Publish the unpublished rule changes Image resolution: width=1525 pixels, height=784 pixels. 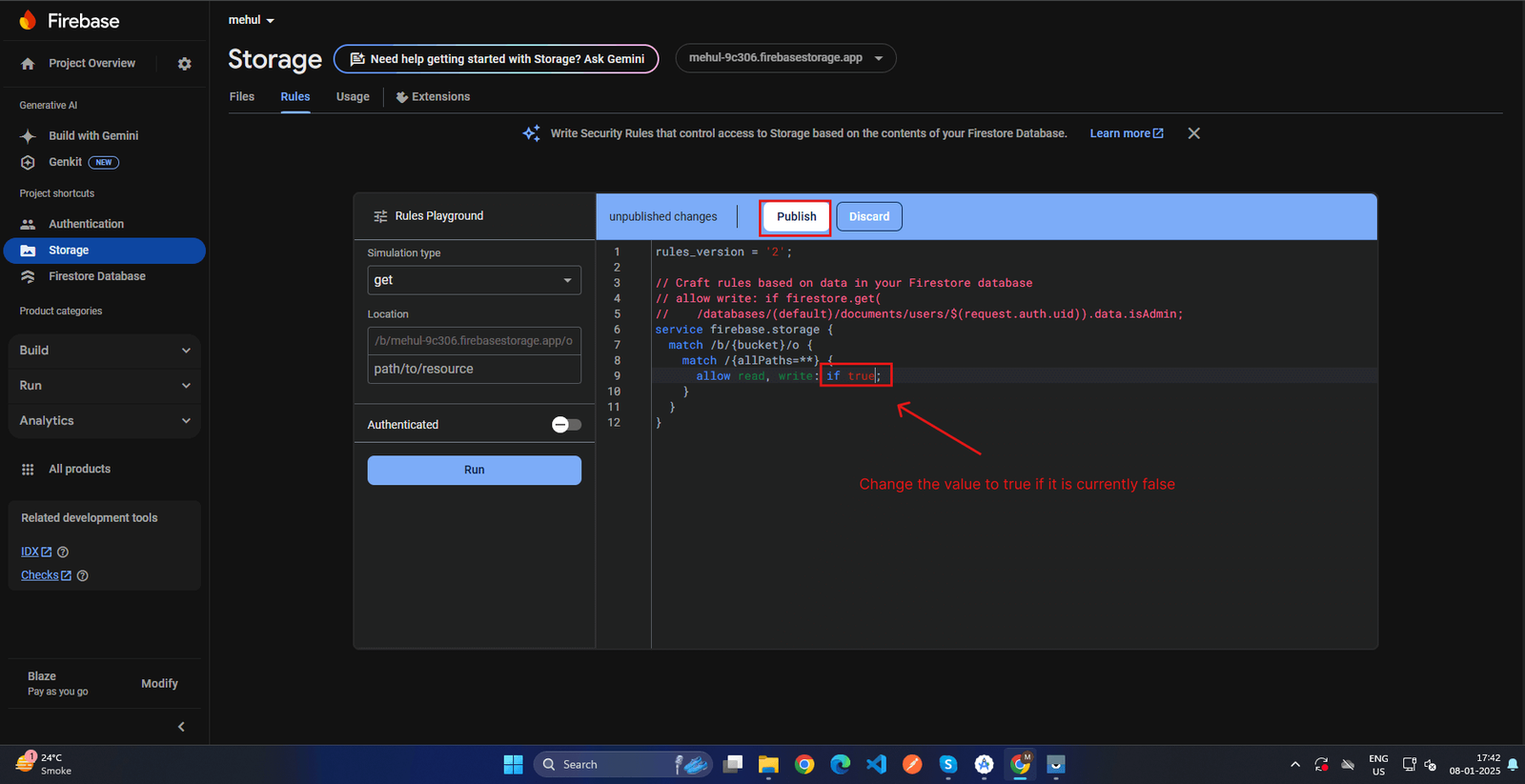(x=796, y=217)
